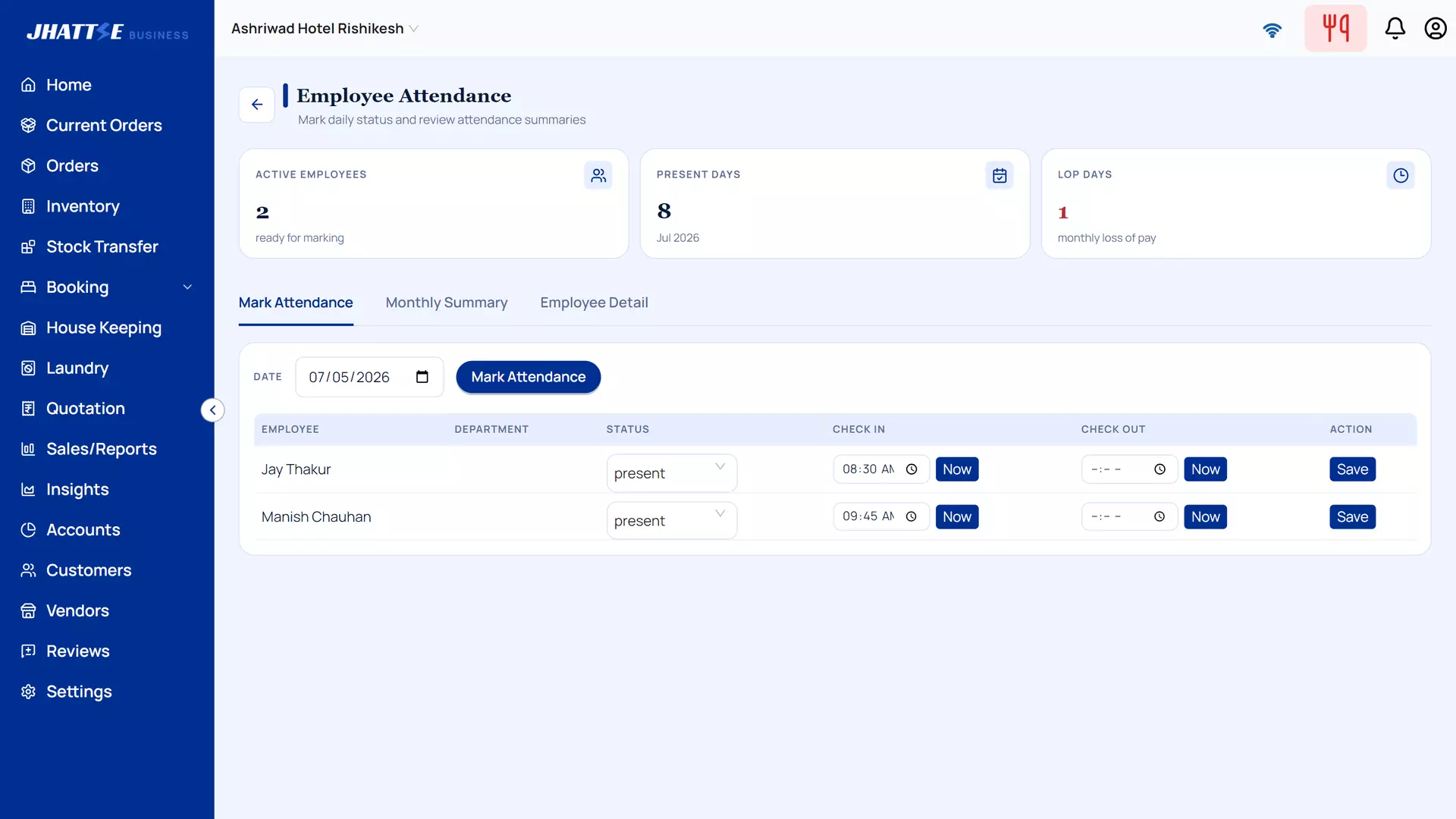
Task: Click the LOP Days card
Action: pos(1236,203)
